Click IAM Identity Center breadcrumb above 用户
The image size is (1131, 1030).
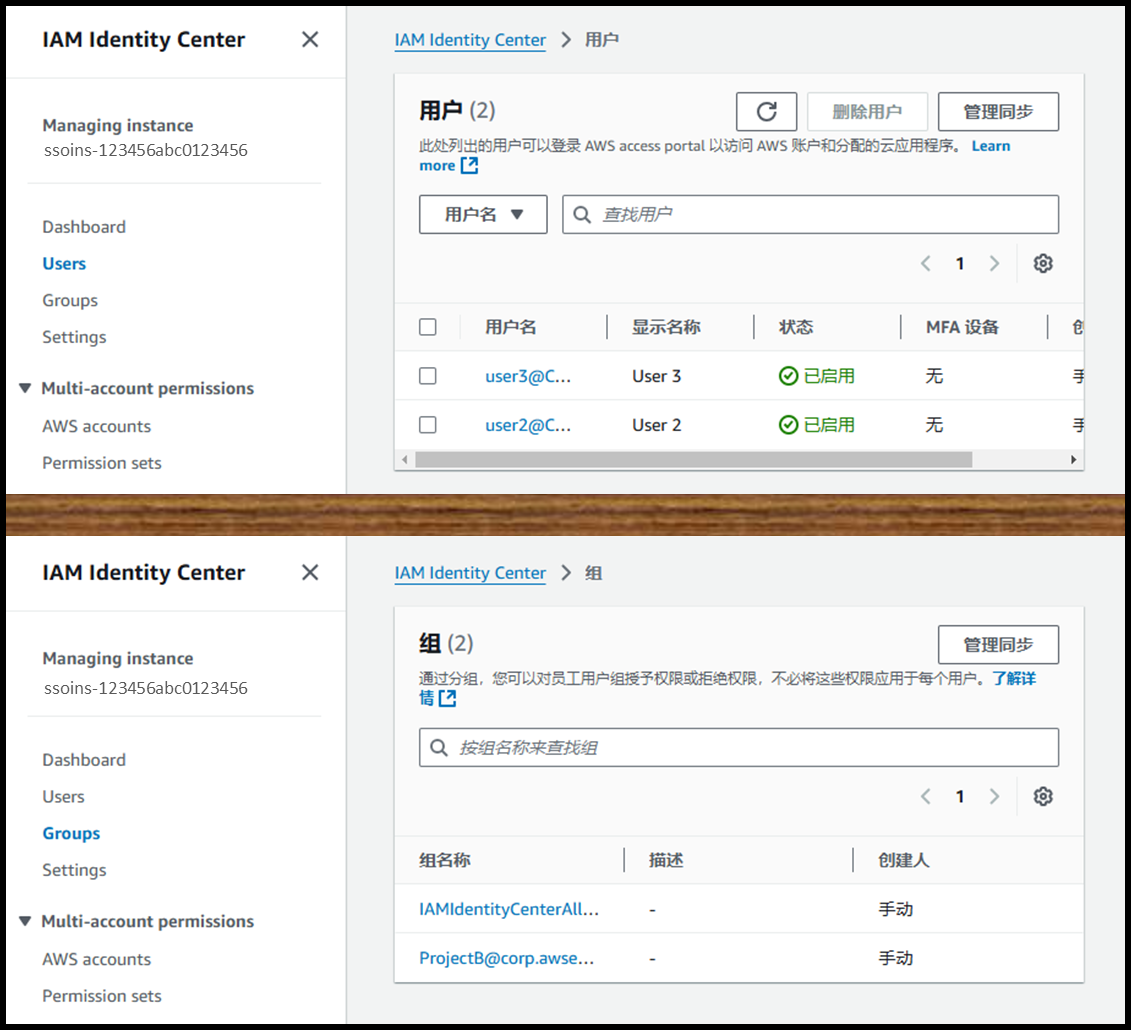coord(470,40)
